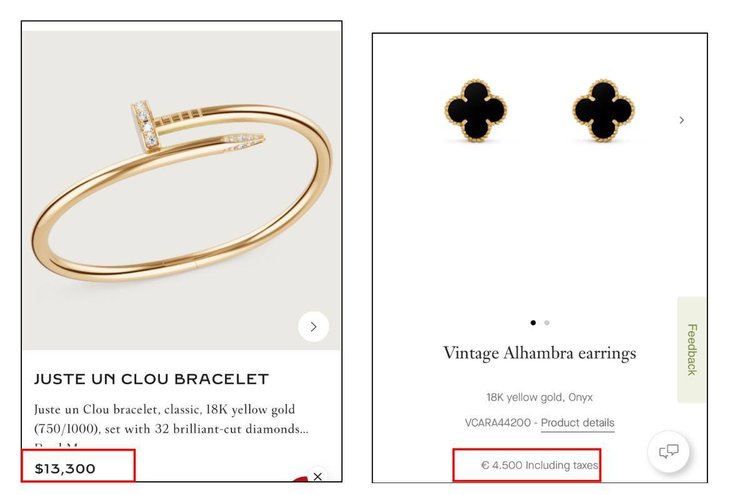Click the bracelet description text ending in ellipsis
The width and height of the screenshot is (740, 495).
171,419
